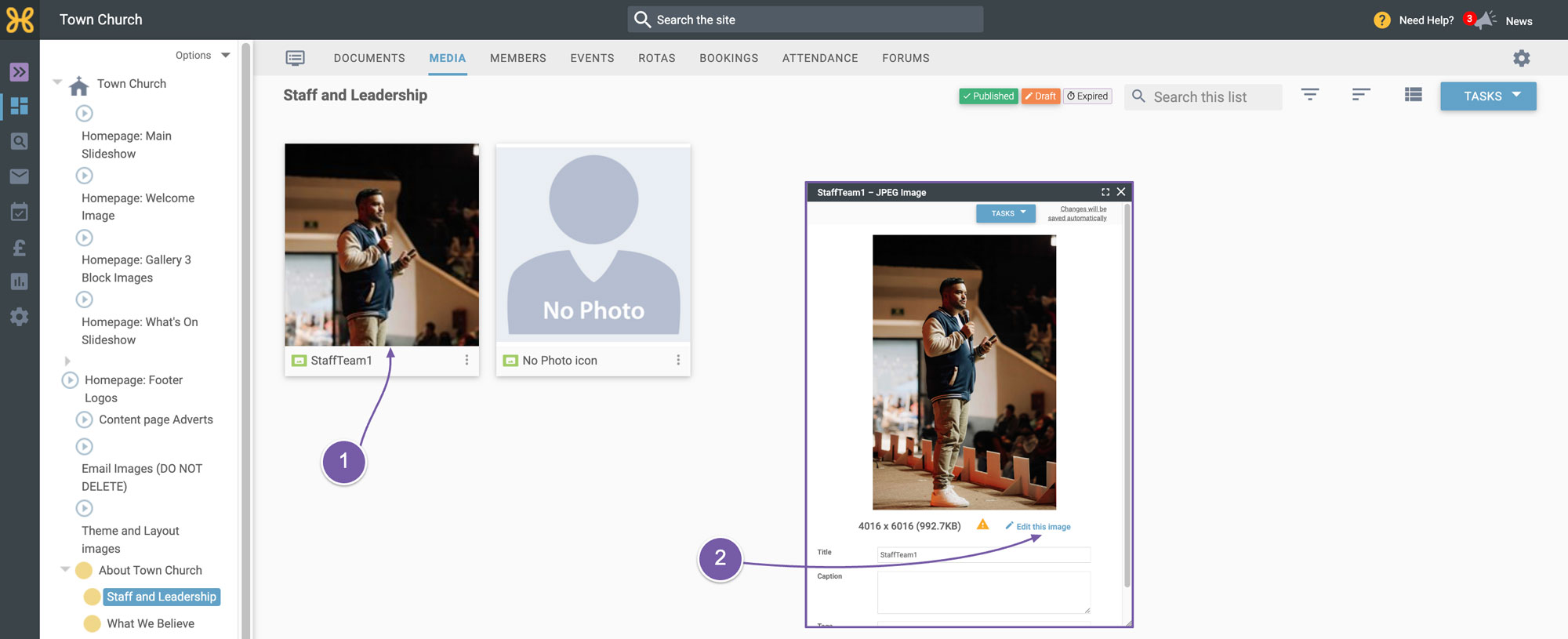Image resolution: width=1568 pixels, height=639 pixels.
Task: Open the No Photo placeholder thumbnail
Action: tap(593, 243)
